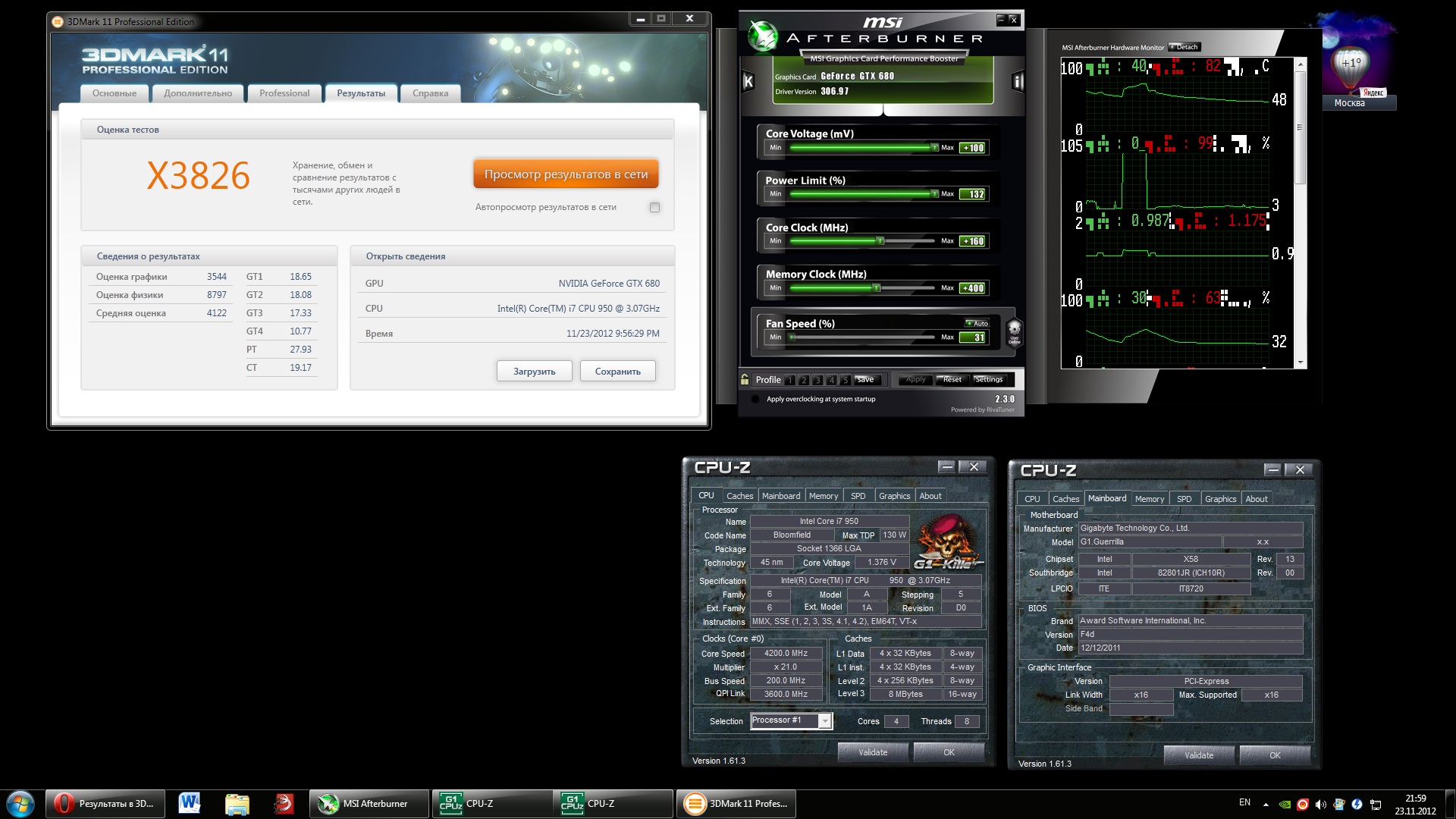Click Validate in the left CPU-Z window
1456x819 pixels.
point(873,752)
